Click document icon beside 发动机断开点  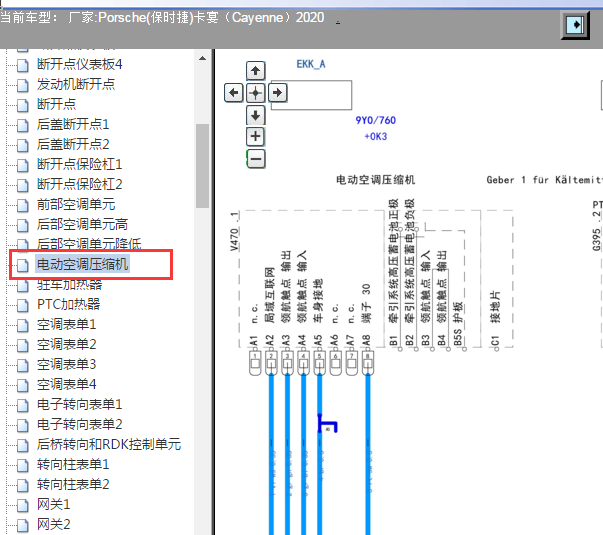(23, 85)
